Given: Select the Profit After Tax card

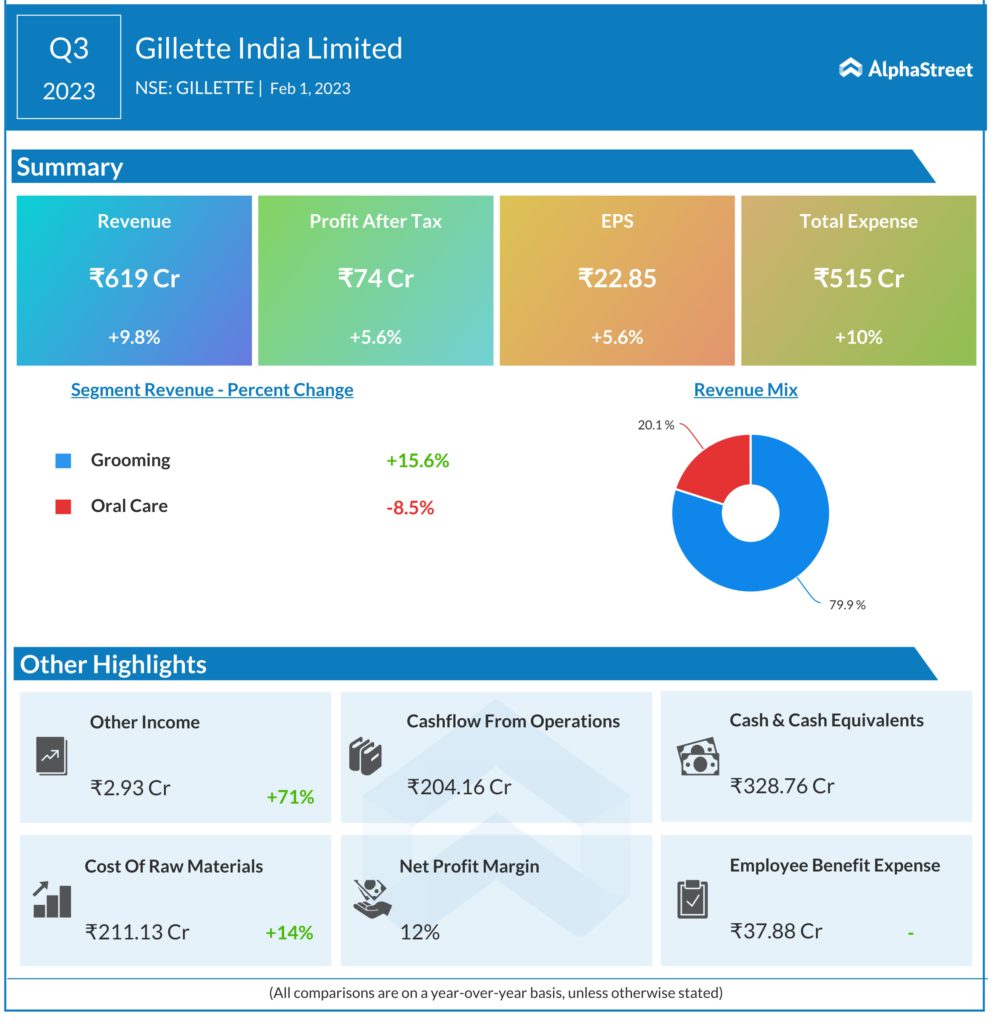Looking at the screenshot, I should 375,280.
